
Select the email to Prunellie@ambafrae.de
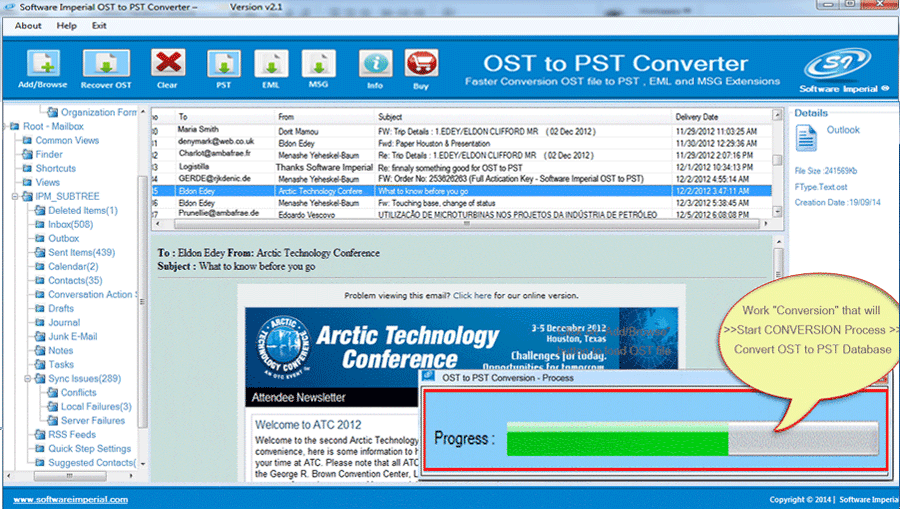461,214
